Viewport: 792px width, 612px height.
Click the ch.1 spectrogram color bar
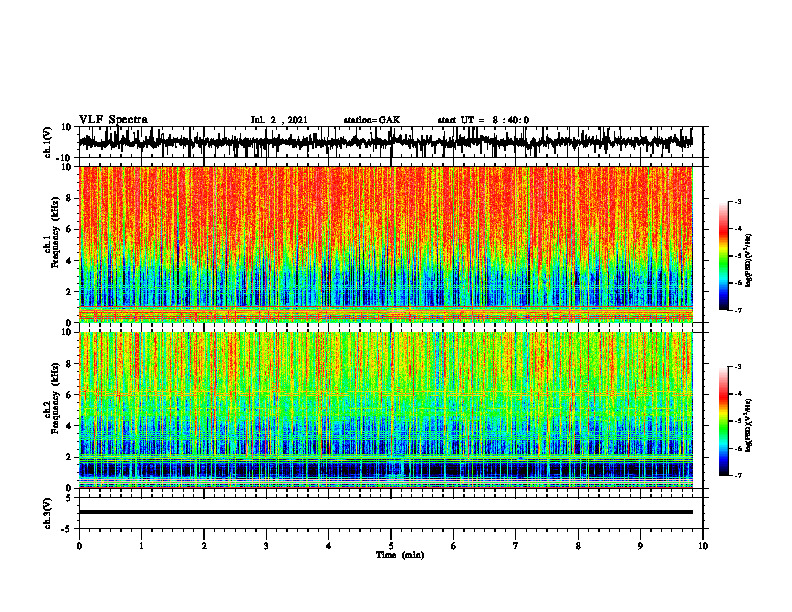(x=724, y=256)
